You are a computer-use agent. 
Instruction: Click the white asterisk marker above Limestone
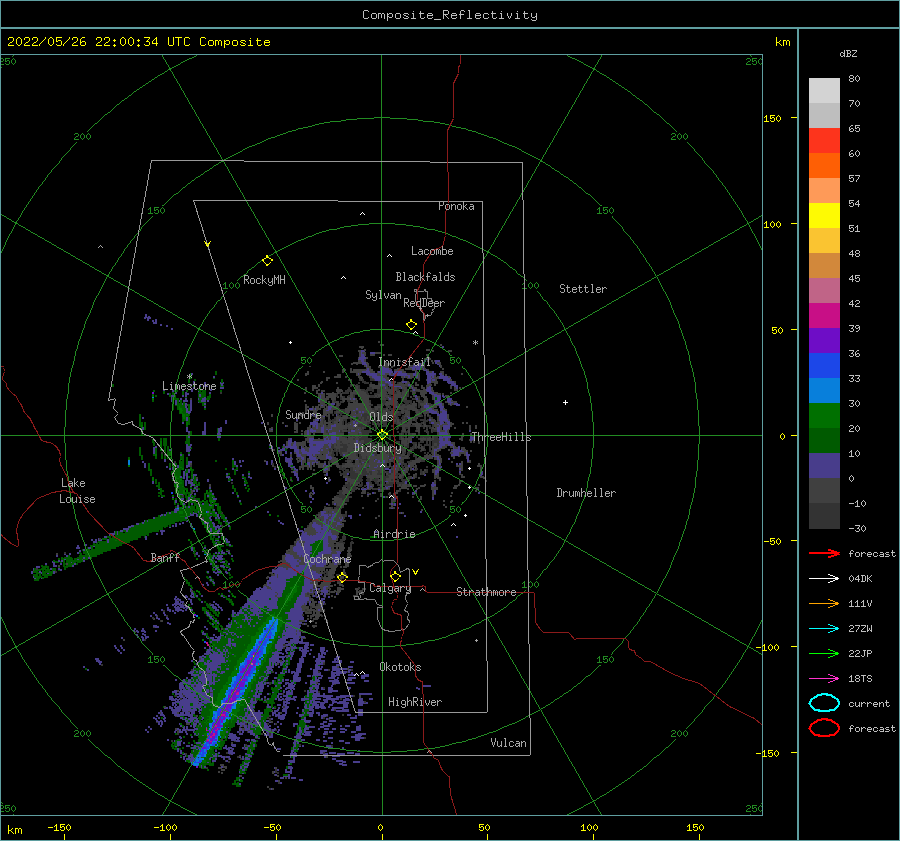coord(189,377)
